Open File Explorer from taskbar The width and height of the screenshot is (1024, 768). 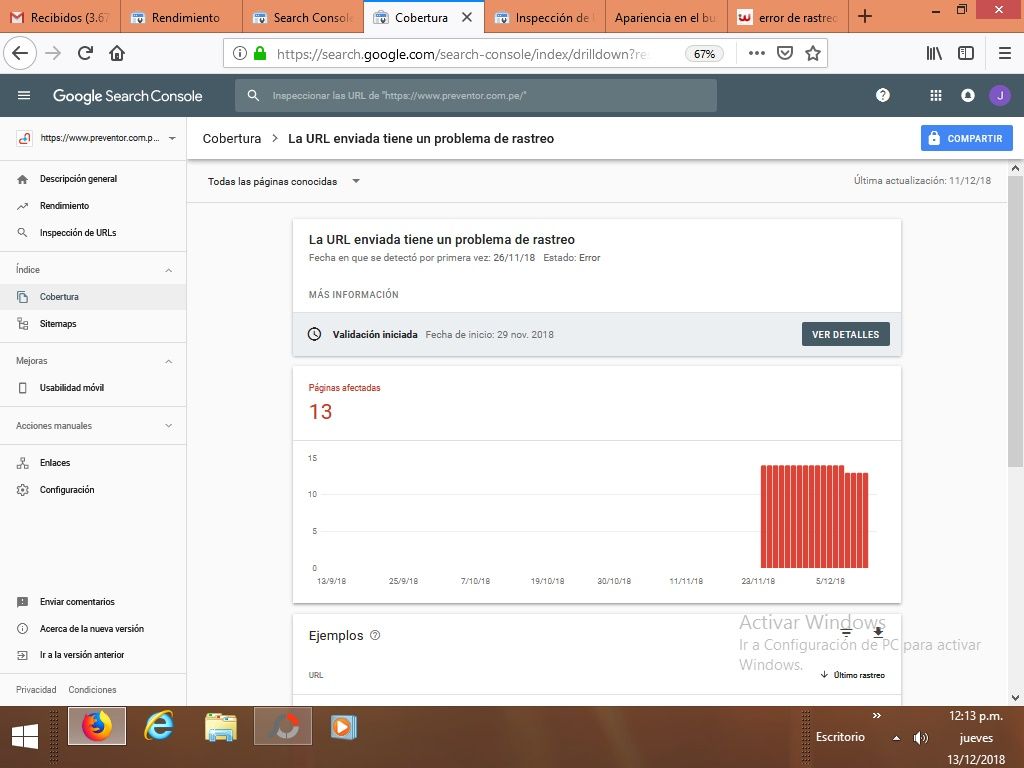pos(221,726)
